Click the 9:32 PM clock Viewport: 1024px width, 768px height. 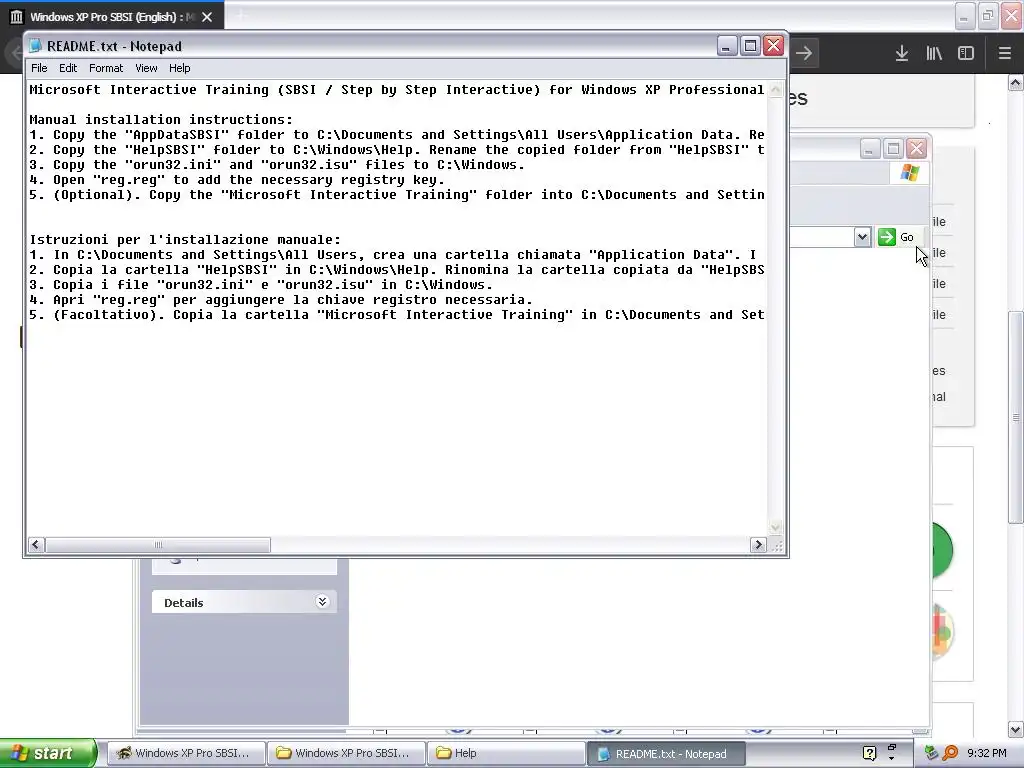(987, 753)
